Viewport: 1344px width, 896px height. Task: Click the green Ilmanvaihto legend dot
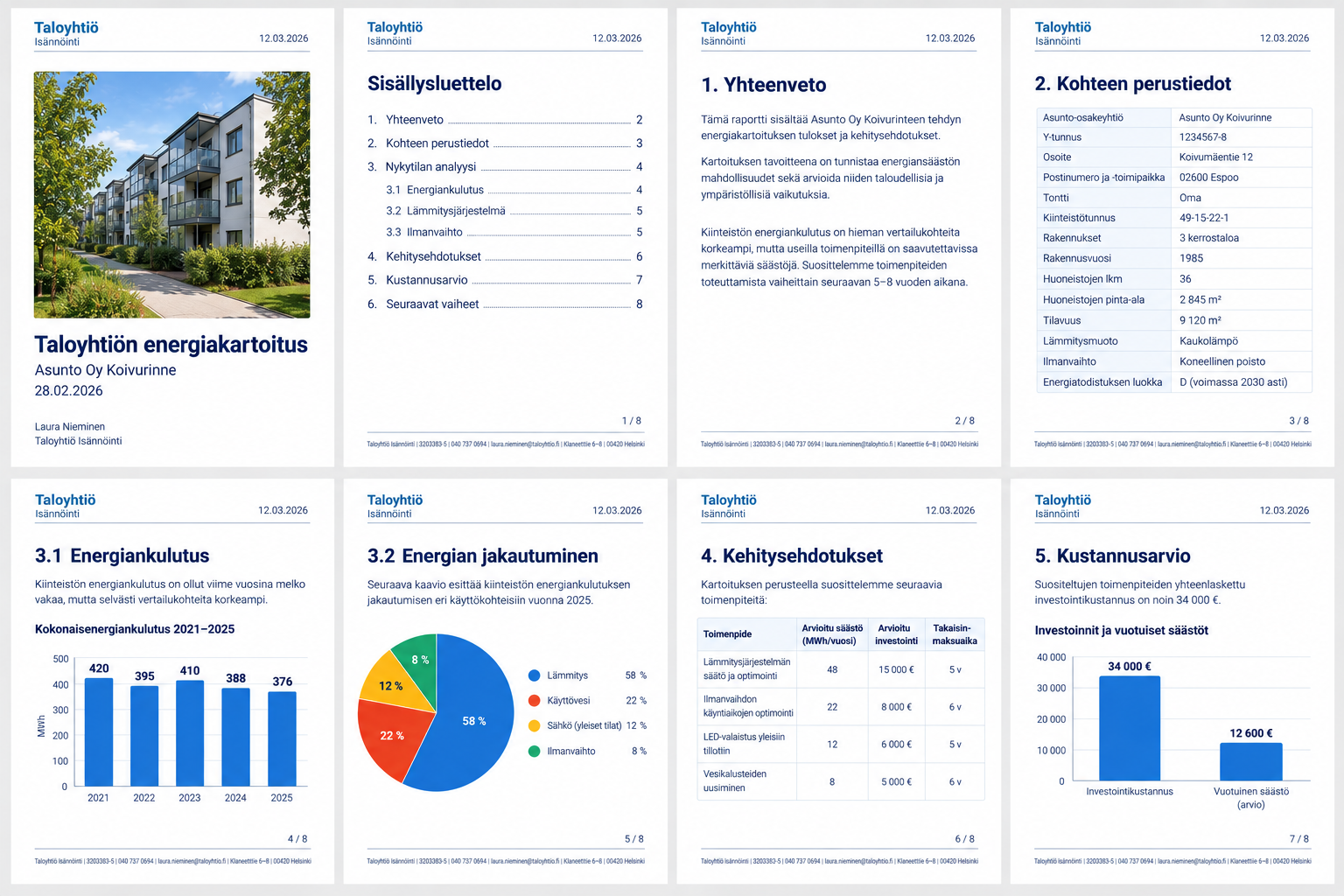coord(534,751)
